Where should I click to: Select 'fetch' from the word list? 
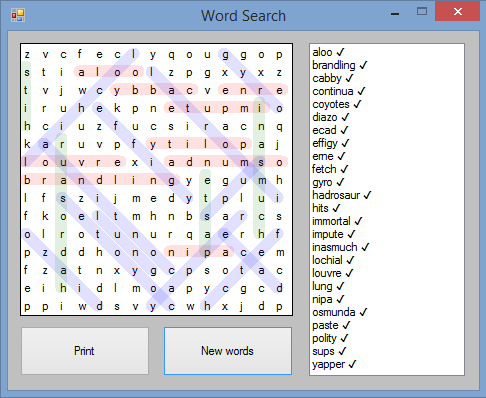pyautogui.click(x=330, y=169)
